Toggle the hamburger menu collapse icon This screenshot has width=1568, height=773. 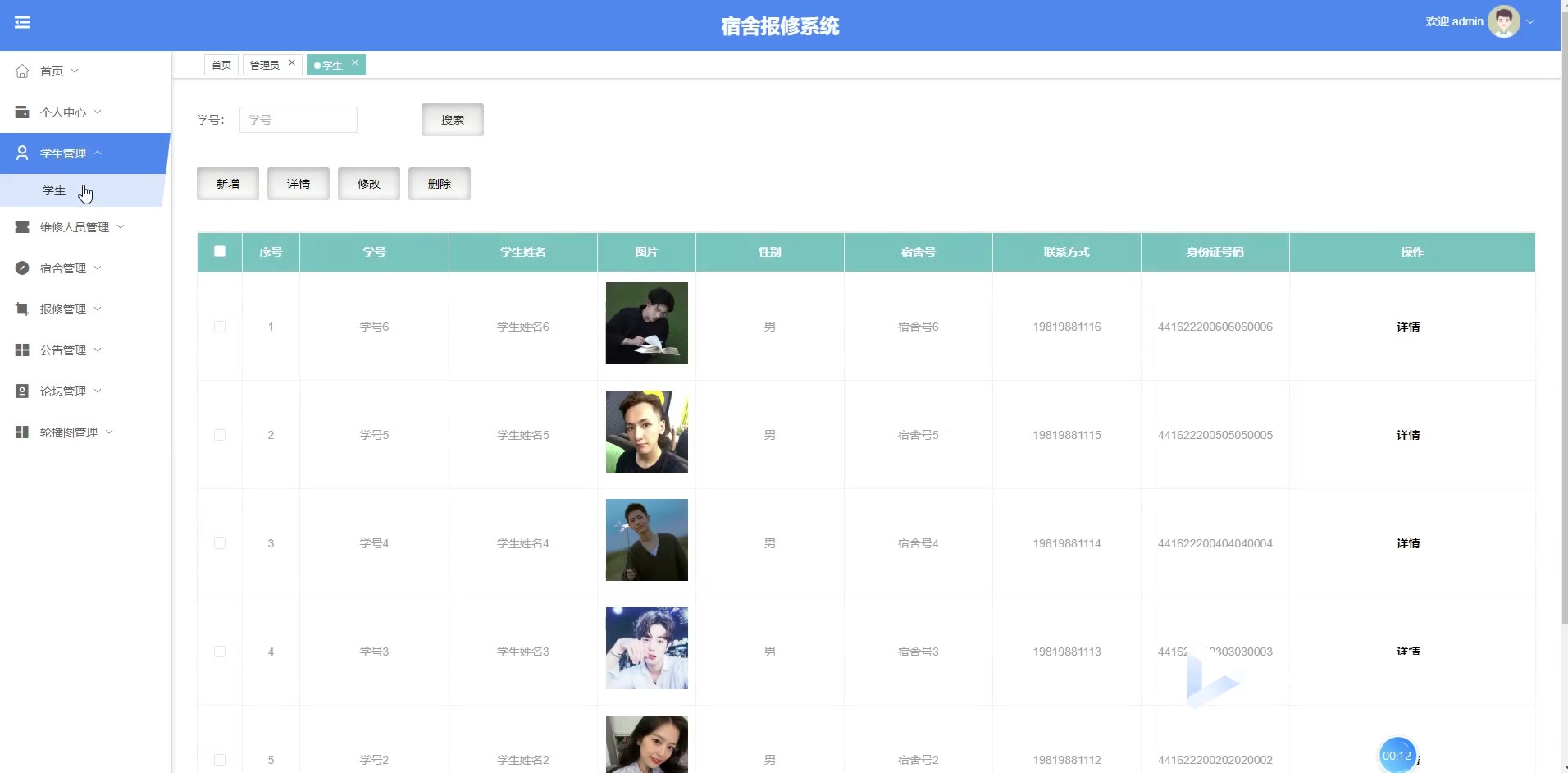click(22, 22)
